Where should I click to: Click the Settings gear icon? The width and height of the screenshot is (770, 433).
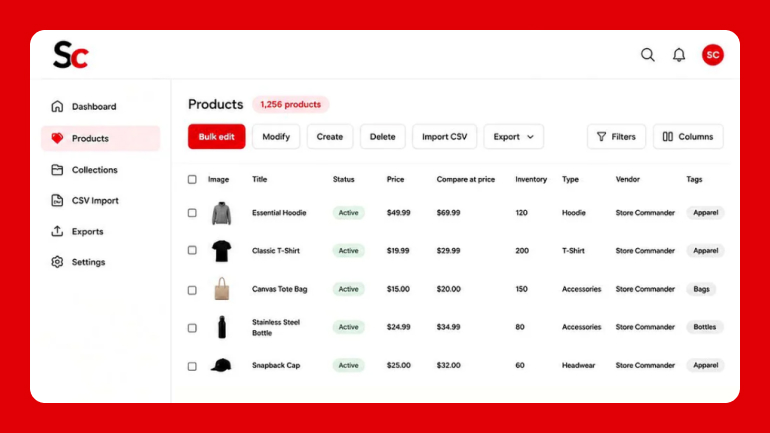(x=57, y=262)
